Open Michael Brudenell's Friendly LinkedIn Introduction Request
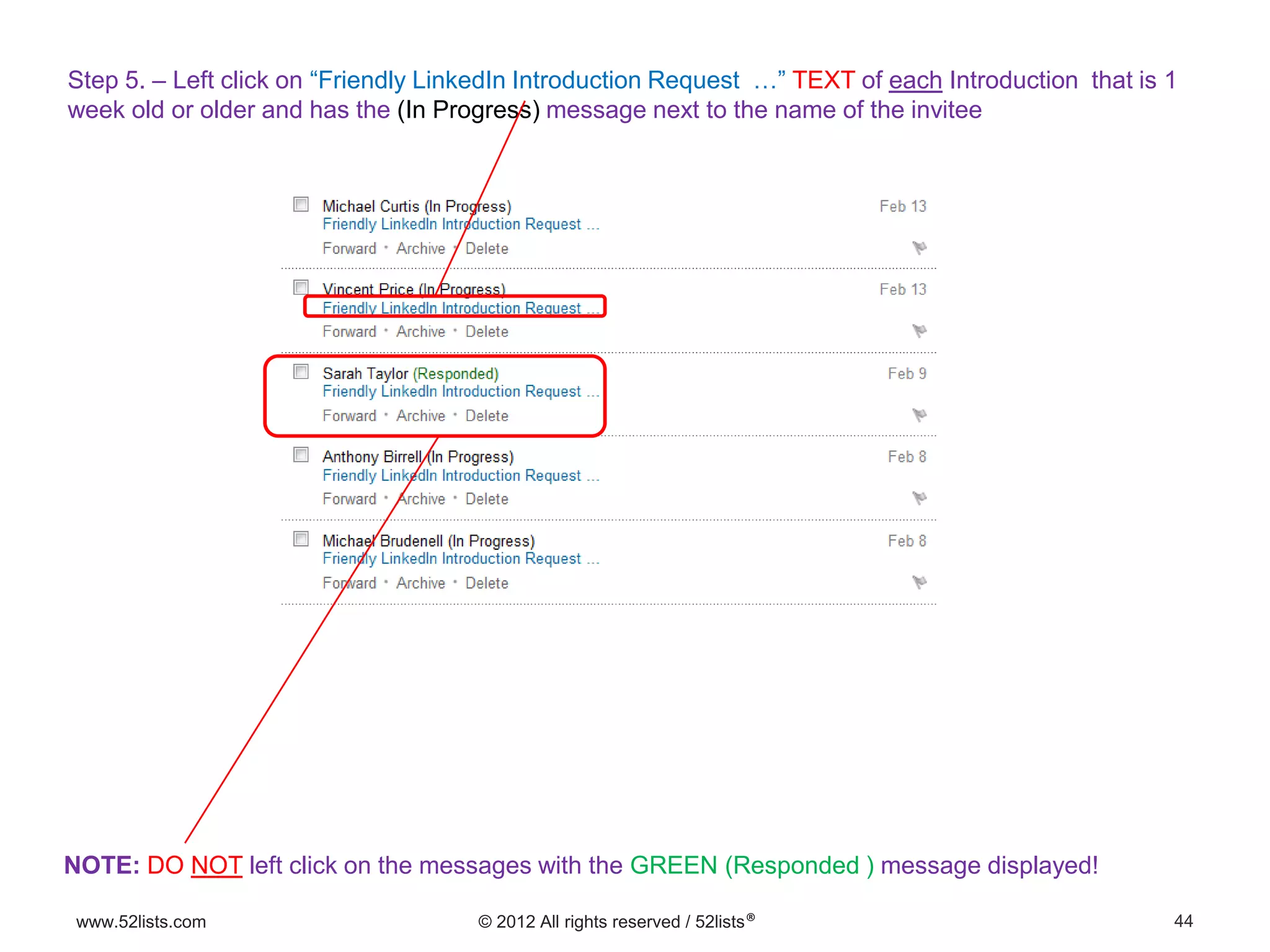The height and width of the screenshot is (952, 1270). pos(461,559)
